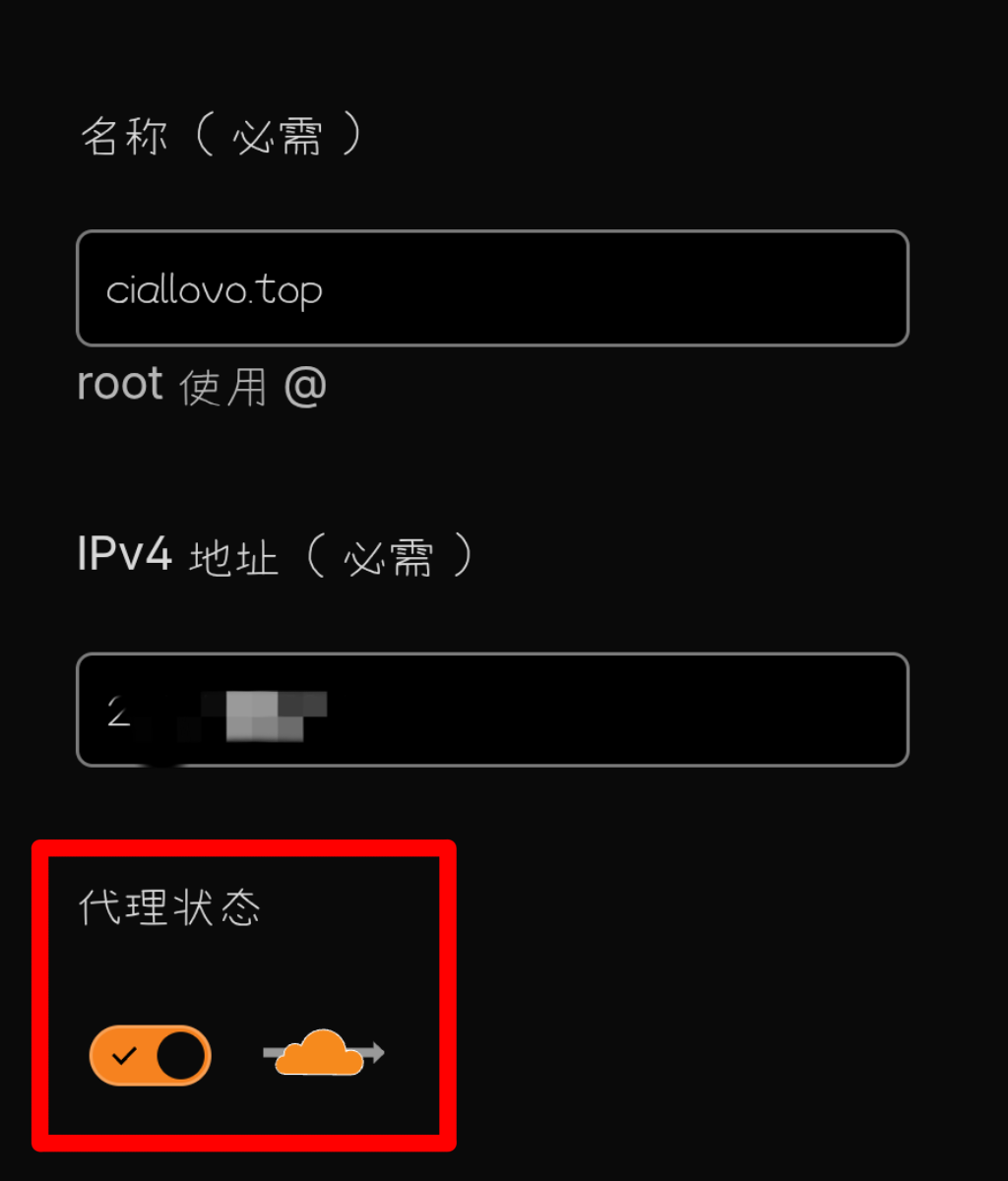Click the @ symbol in root hint
The image size is (1008, 1181).
(304, 386)
